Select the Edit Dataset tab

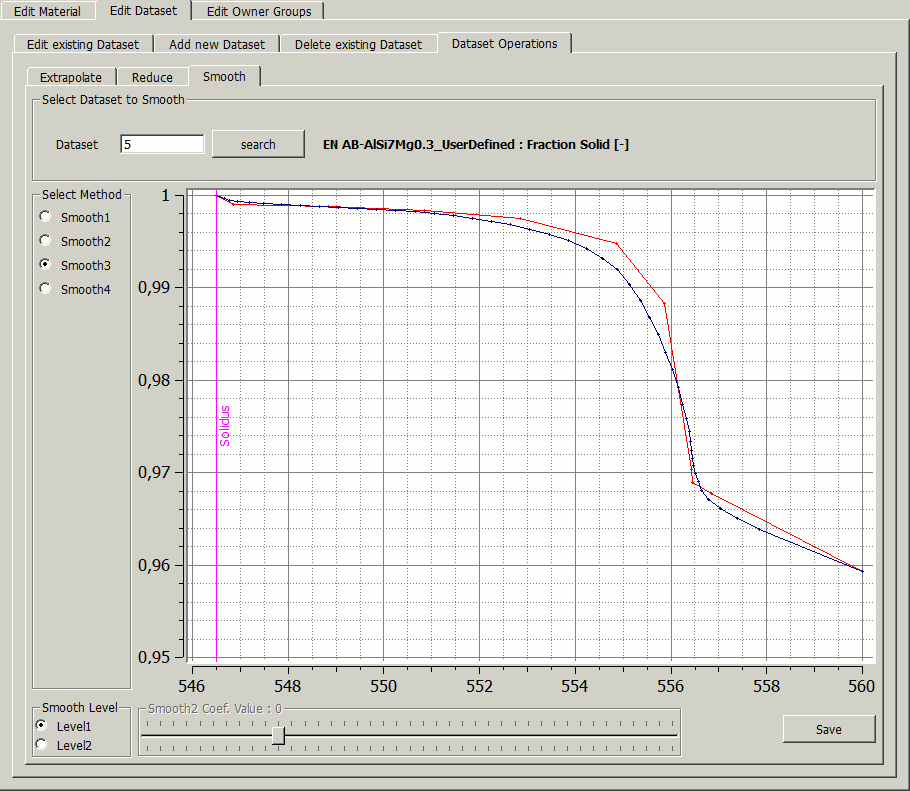(143, 11)
